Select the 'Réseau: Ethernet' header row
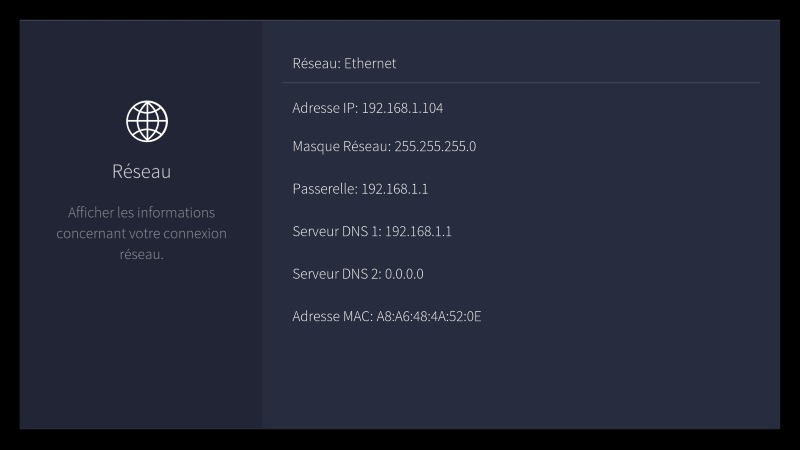The width and height of the screenshot is (800, 450). [344, 63]
